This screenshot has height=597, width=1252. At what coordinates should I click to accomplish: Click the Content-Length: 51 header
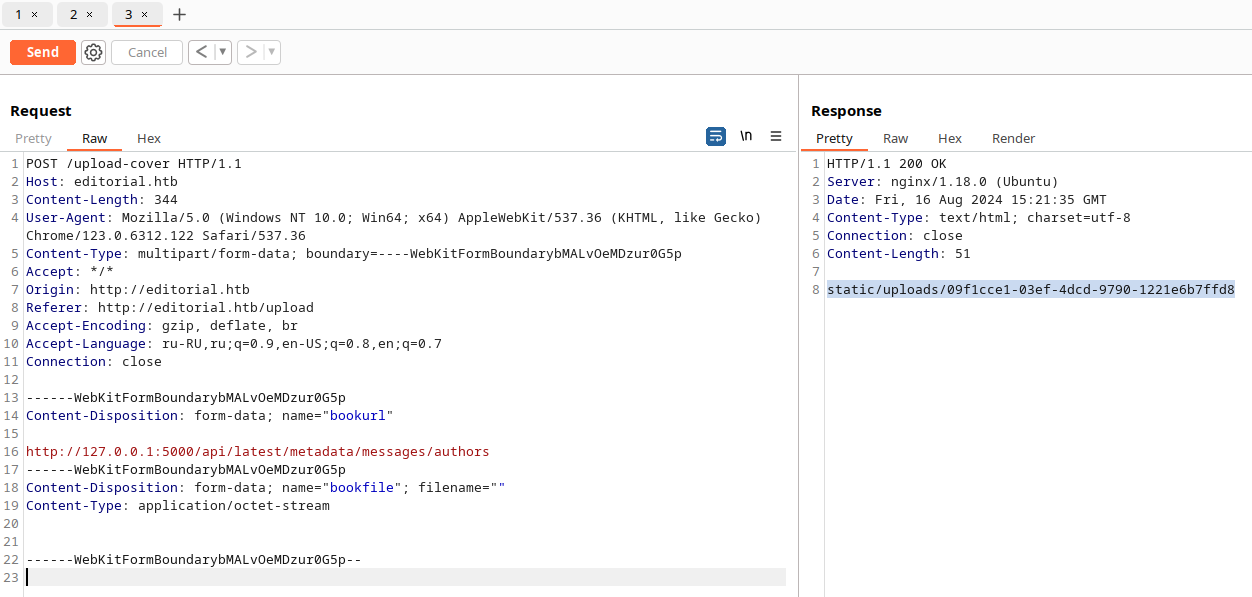[899, 253]
